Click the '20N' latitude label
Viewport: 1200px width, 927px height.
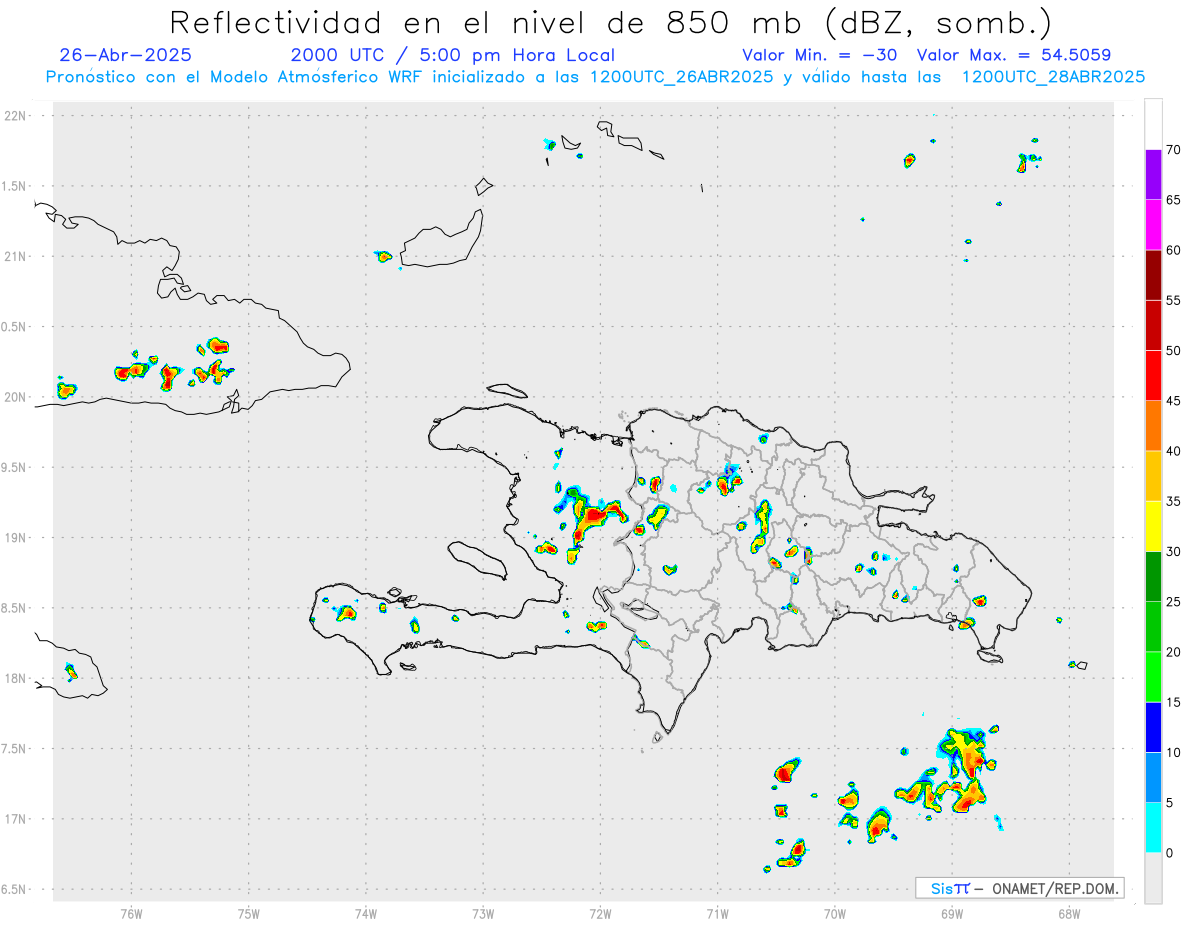[x=17, y=397]
